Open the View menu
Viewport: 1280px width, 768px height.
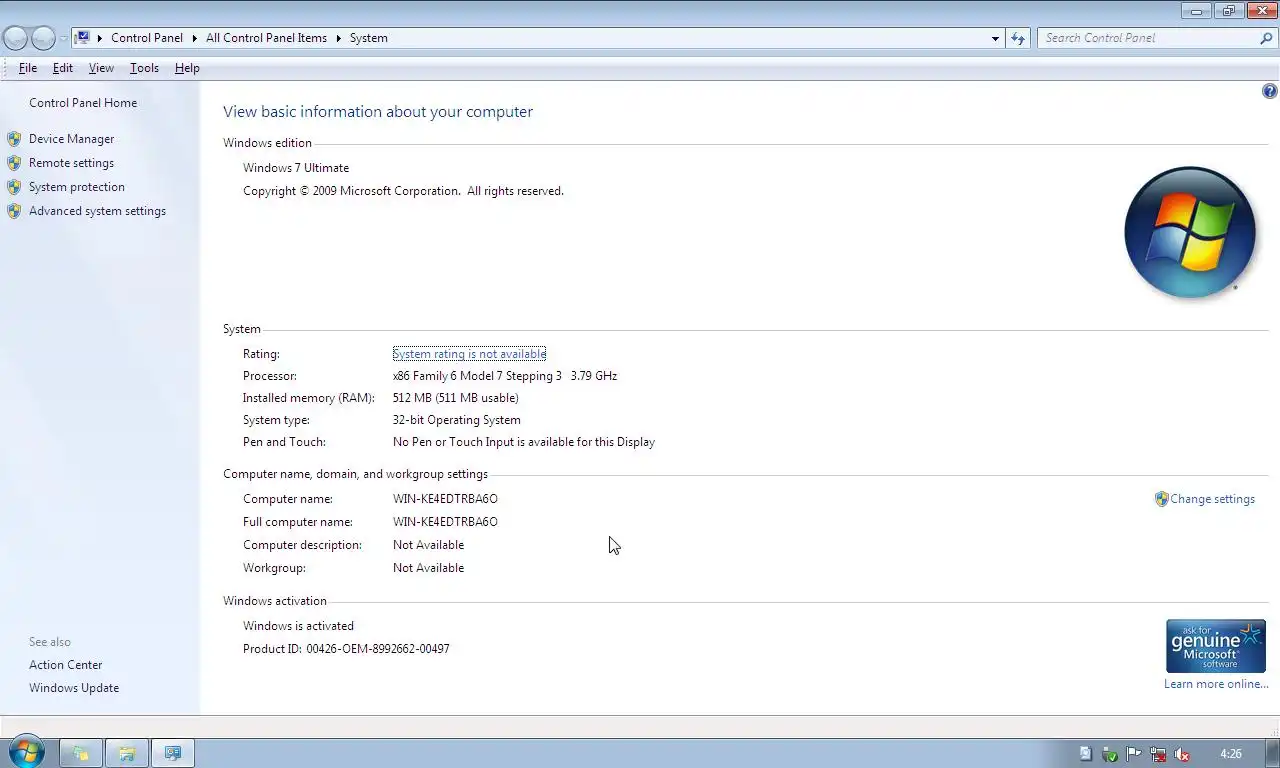point(101,68)
